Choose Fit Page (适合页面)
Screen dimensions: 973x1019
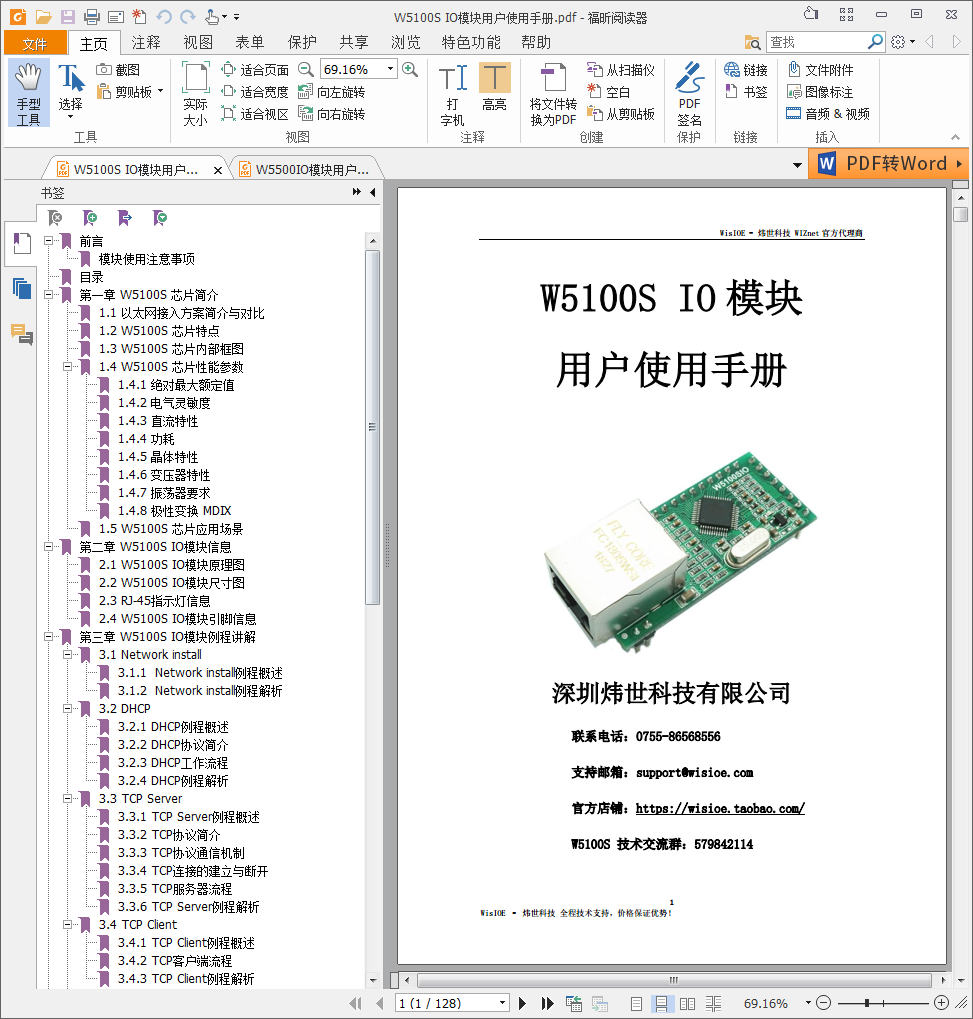[x=255, y=70]
